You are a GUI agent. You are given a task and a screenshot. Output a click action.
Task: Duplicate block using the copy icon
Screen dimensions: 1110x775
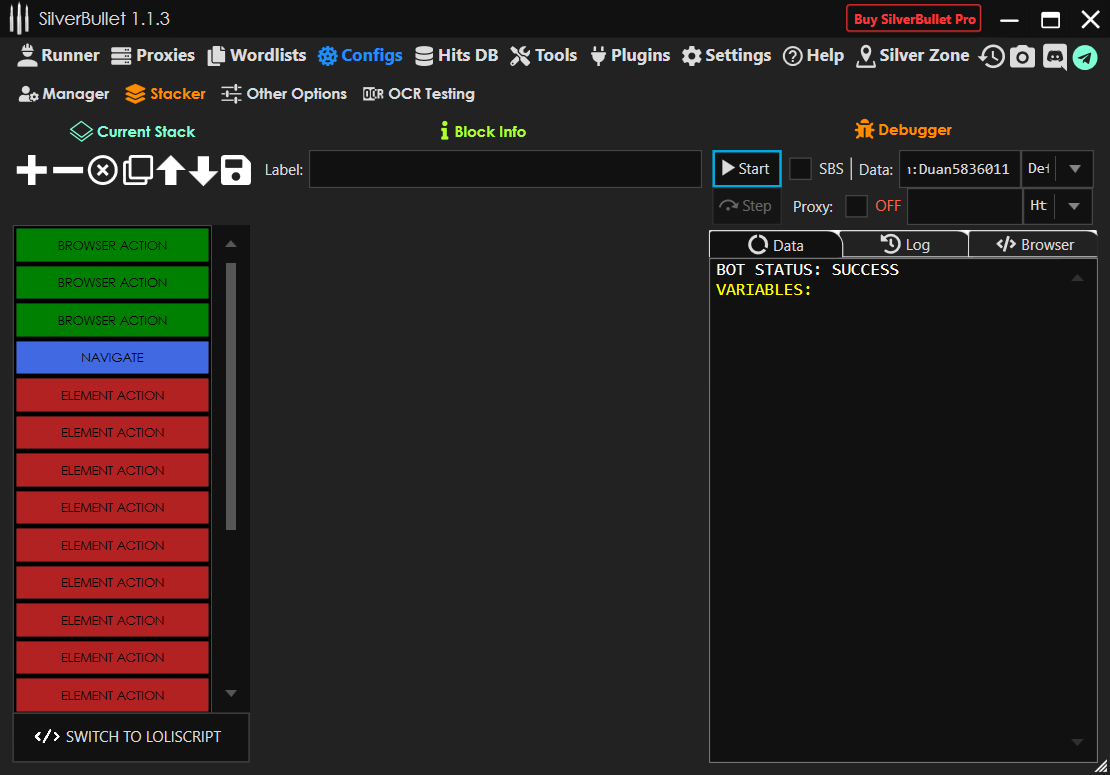137,171
